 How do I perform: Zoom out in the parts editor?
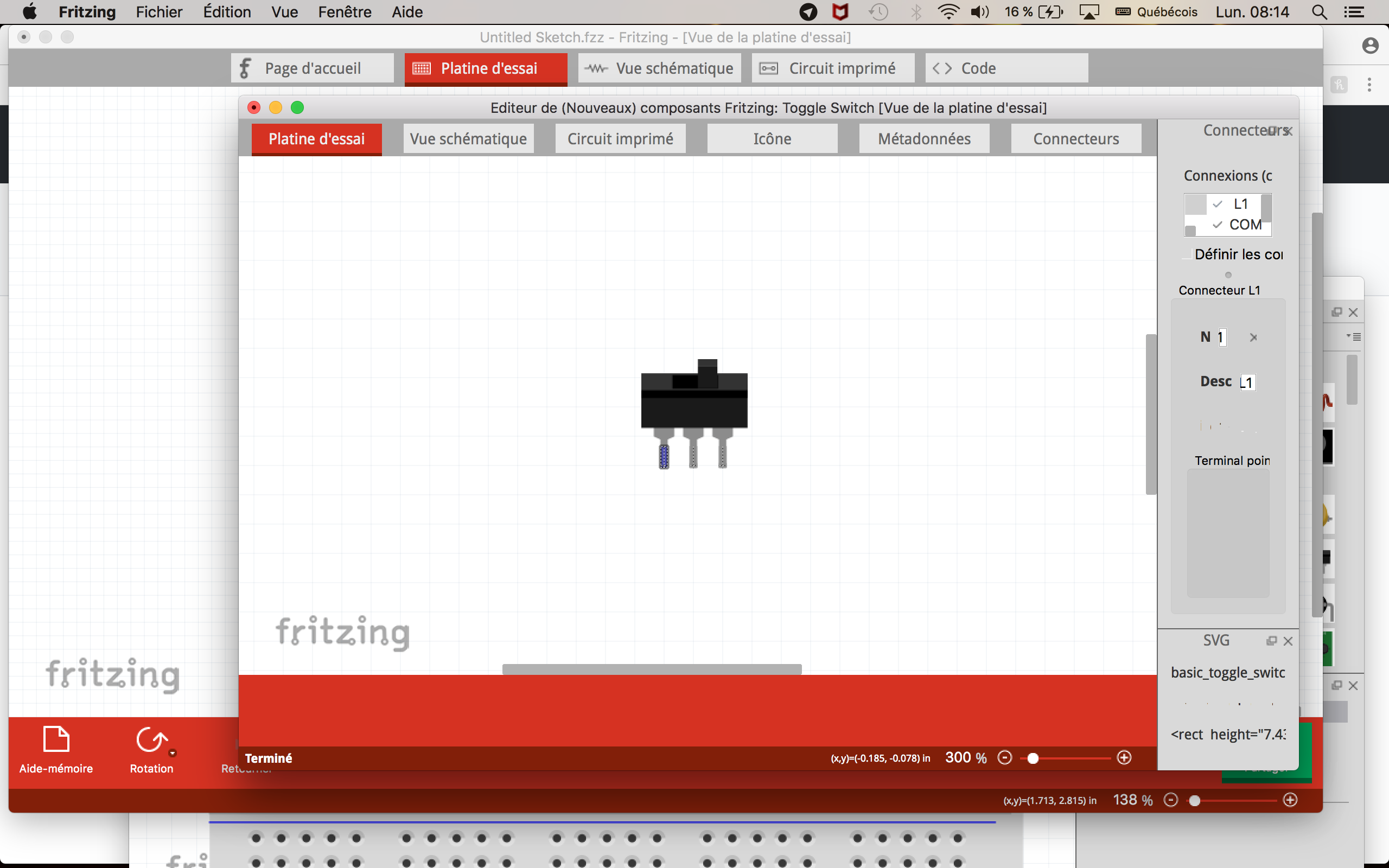point(1004,758)
